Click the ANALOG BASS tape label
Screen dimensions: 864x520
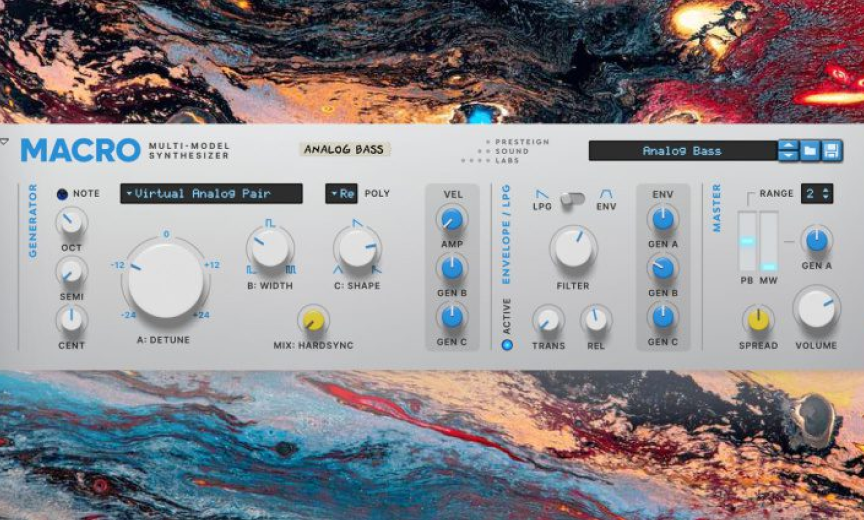[x=344, y=150]
